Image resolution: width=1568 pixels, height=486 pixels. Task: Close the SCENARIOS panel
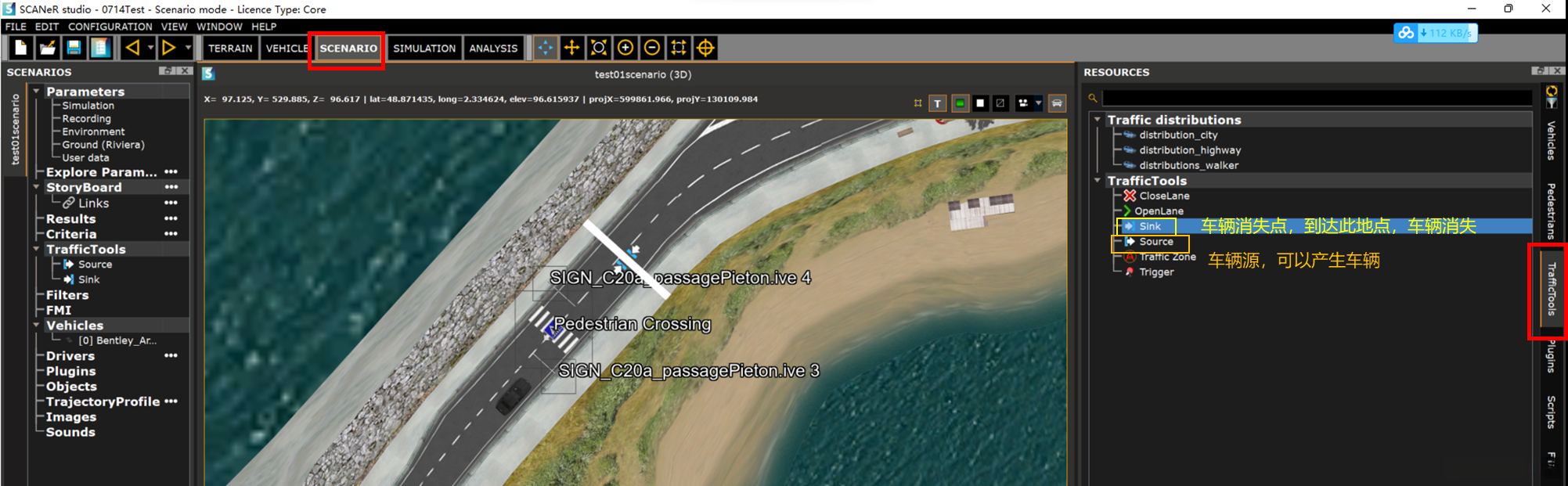pyautogui.click(x=184, y=71)
